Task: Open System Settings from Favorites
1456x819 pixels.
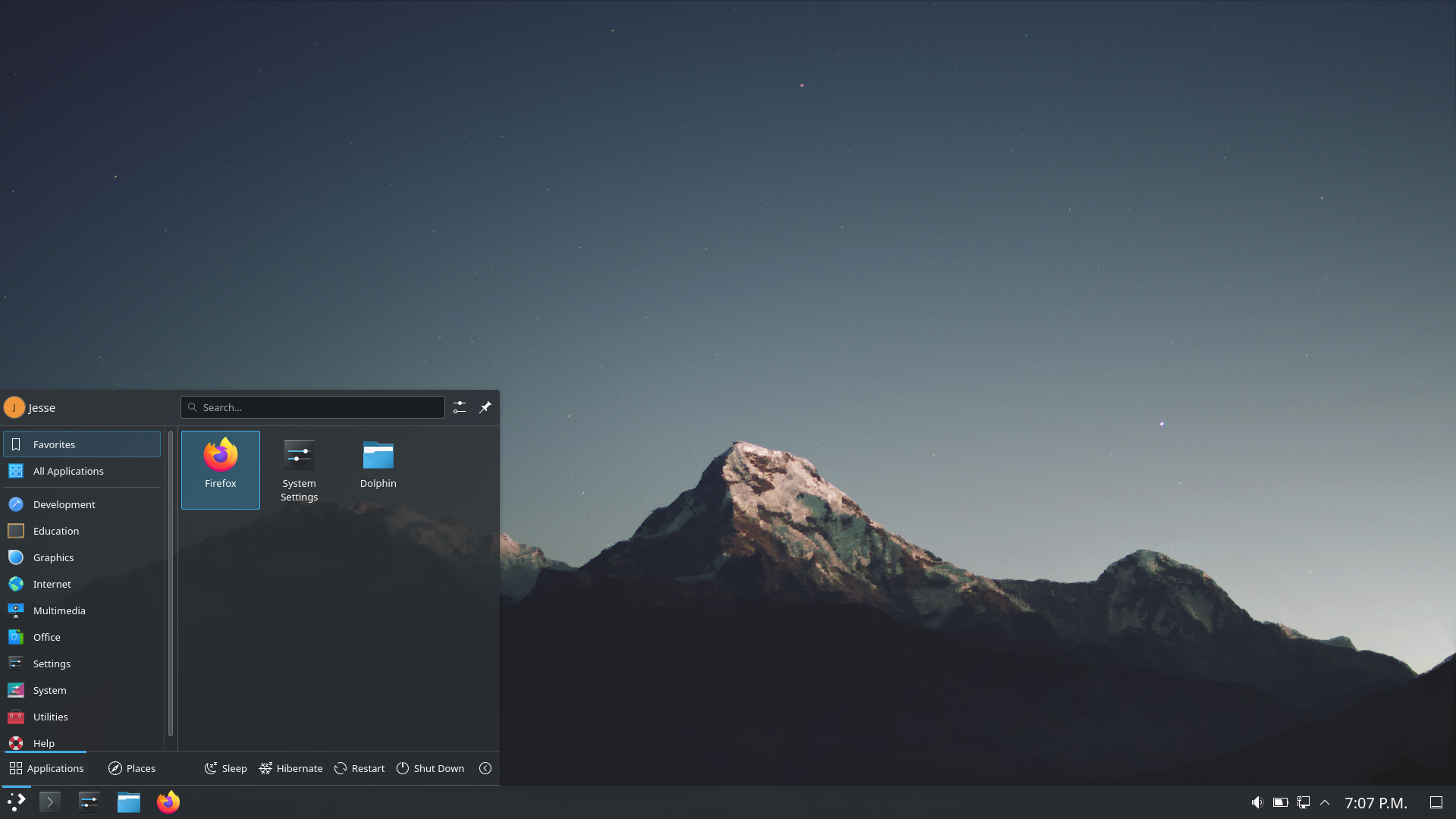Action: (x=300, y=469)
